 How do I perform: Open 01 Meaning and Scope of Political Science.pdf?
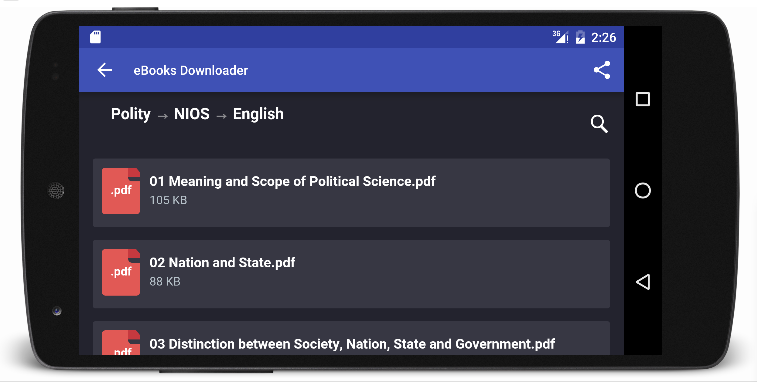pos(351,193)
